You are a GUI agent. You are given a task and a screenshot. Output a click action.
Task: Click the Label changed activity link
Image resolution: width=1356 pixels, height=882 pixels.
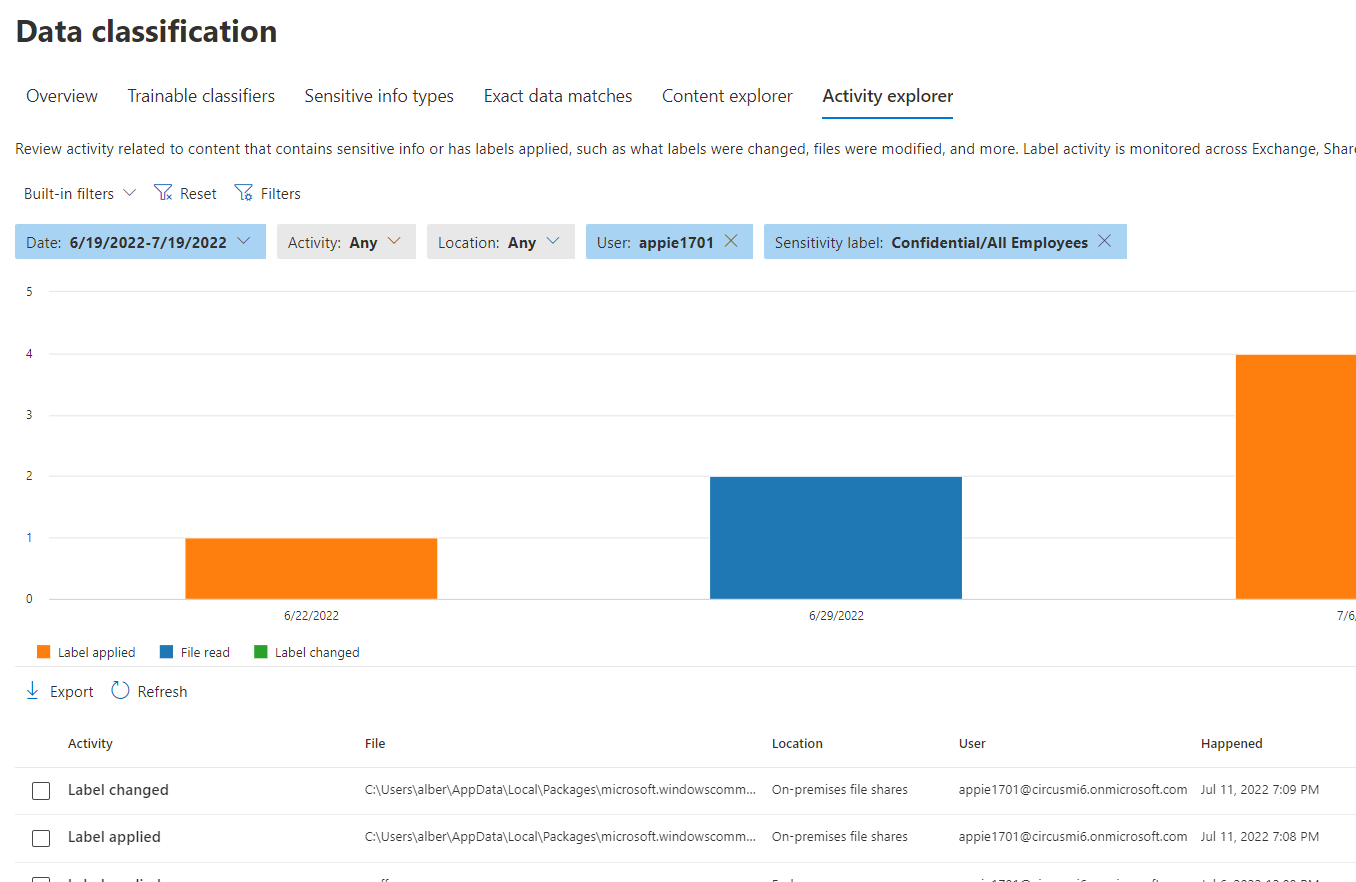point(118,790)
